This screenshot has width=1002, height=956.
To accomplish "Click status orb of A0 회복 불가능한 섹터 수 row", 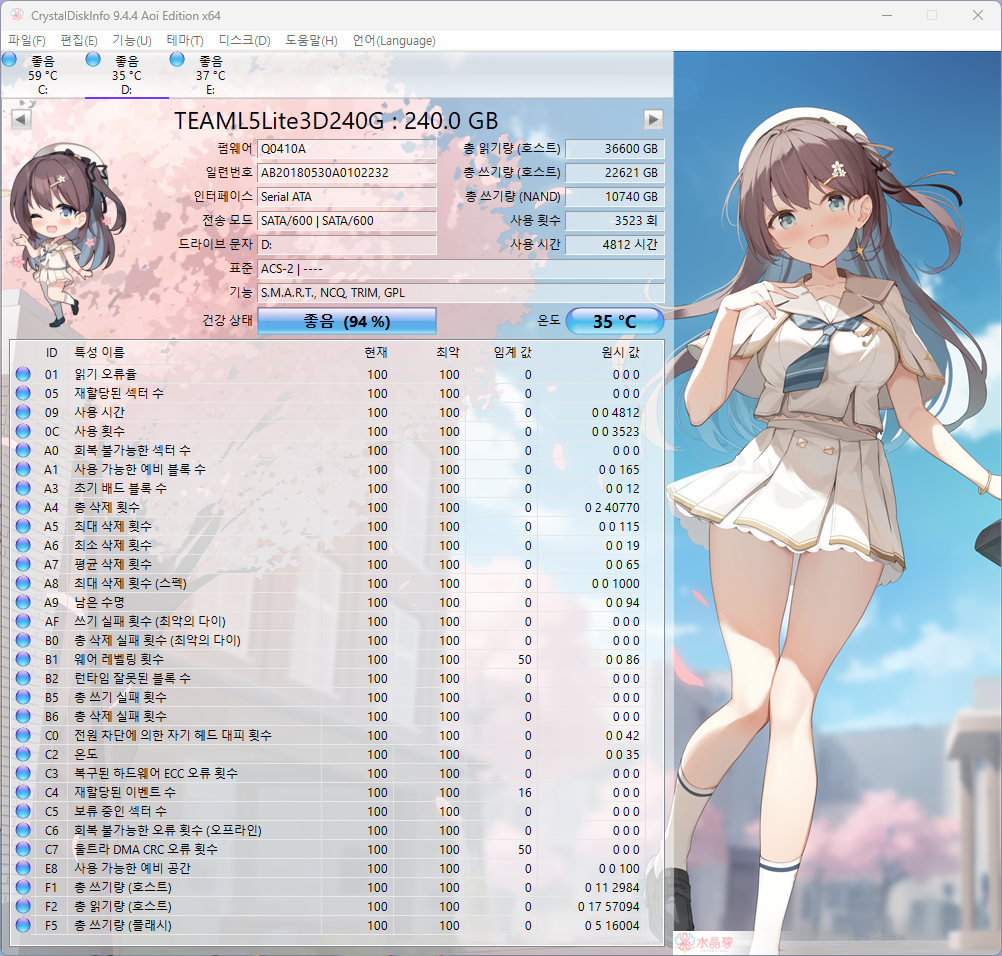I will [23, 450].
